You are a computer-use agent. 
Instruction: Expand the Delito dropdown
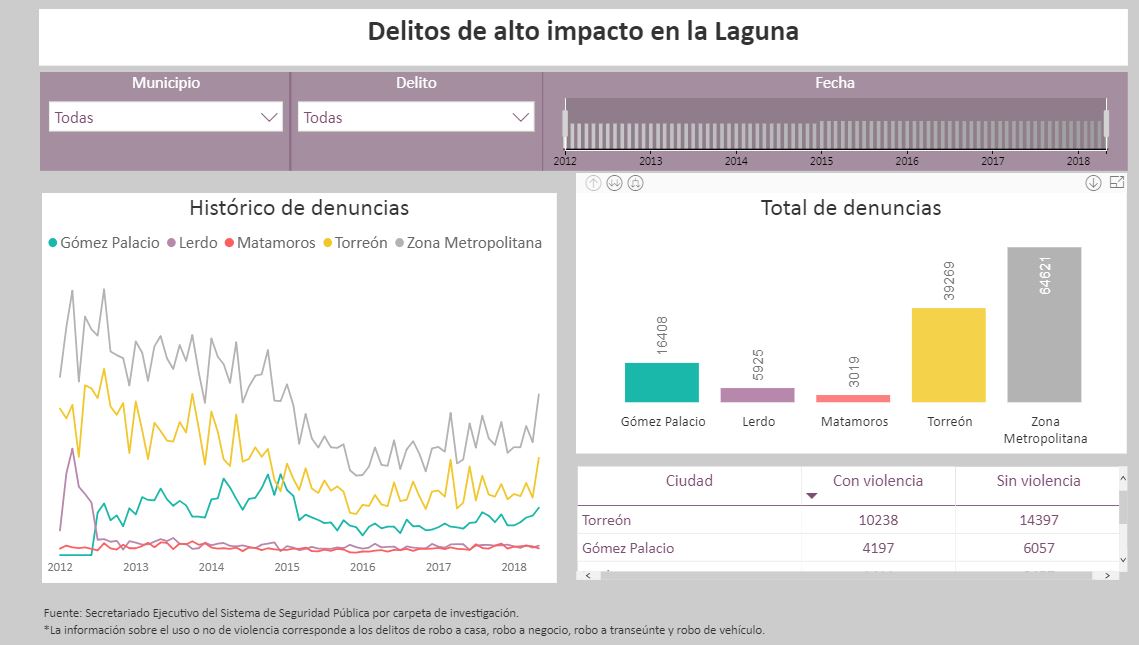tap(417, 117)
